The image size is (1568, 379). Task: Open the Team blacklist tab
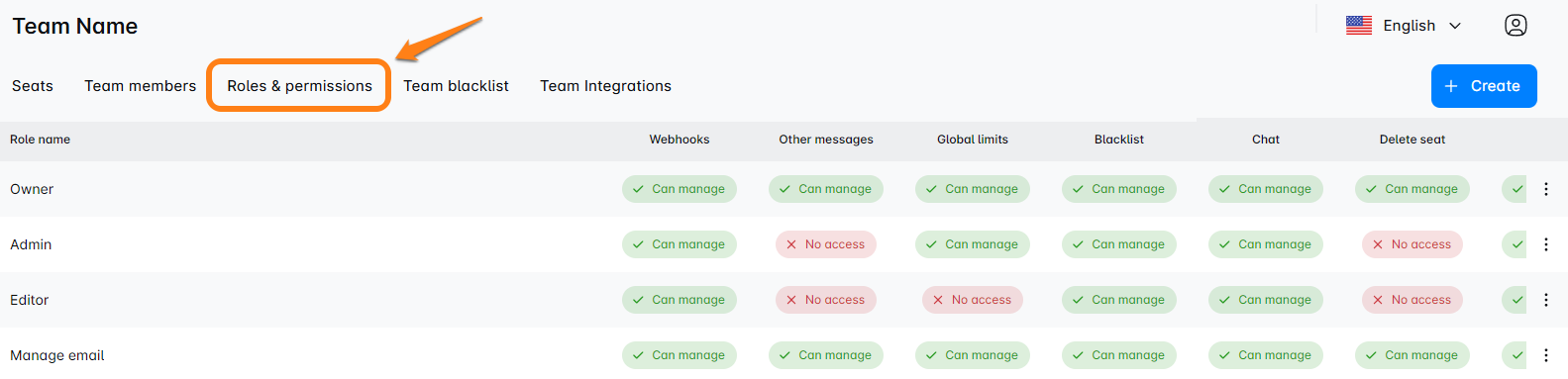tap(456, 86)
